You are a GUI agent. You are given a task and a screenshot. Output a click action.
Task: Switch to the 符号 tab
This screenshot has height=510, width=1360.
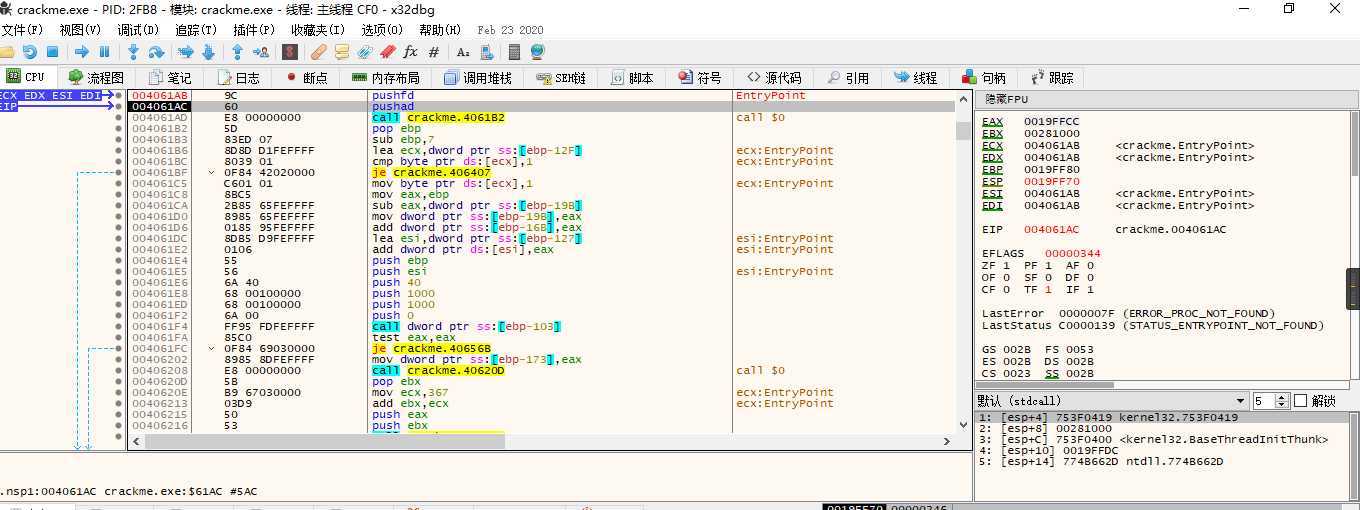699,77
